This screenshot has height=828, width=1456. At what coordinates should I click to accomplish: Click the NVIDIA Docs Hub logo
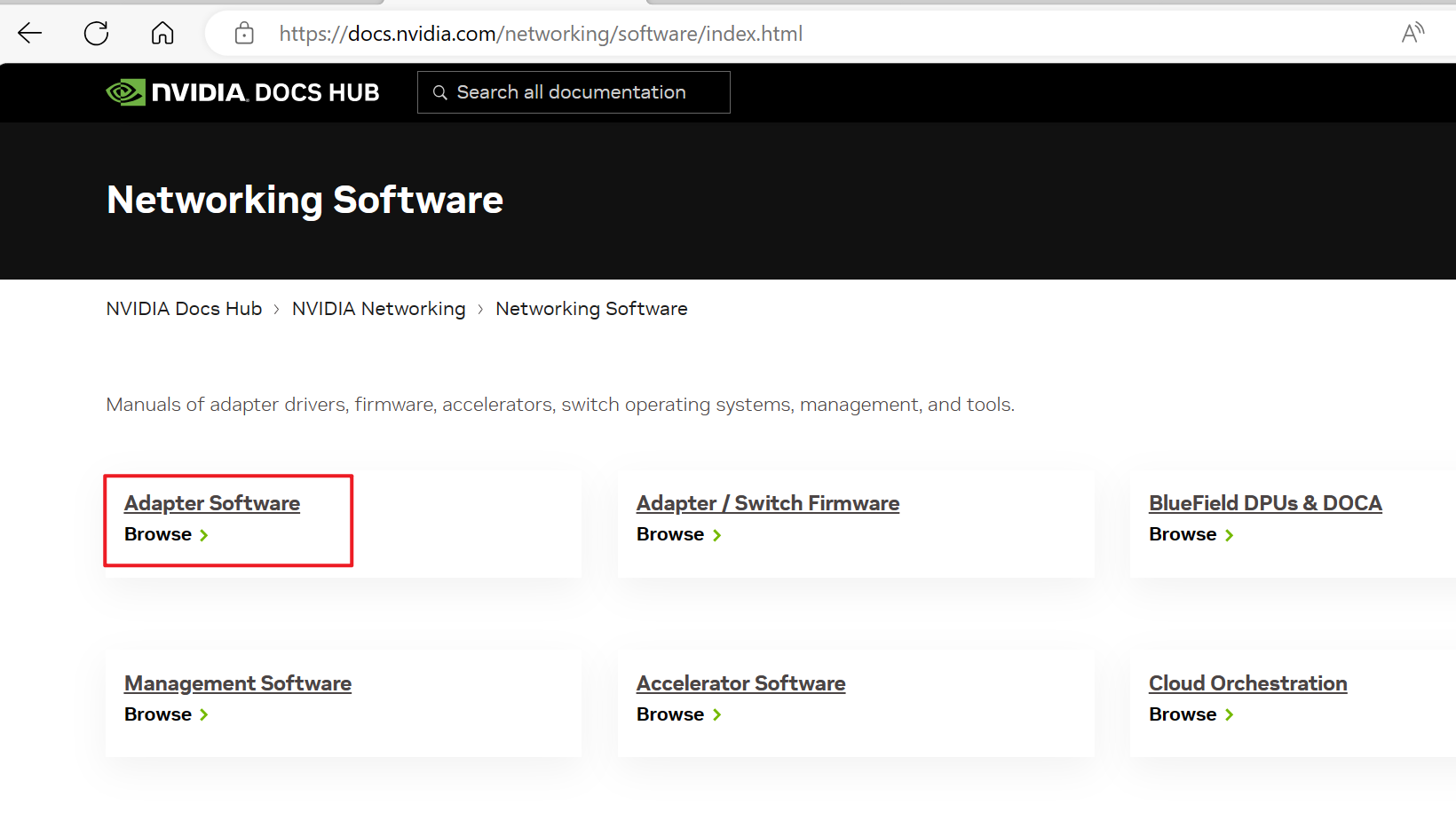pyautogui.click(x=242, y=92)
